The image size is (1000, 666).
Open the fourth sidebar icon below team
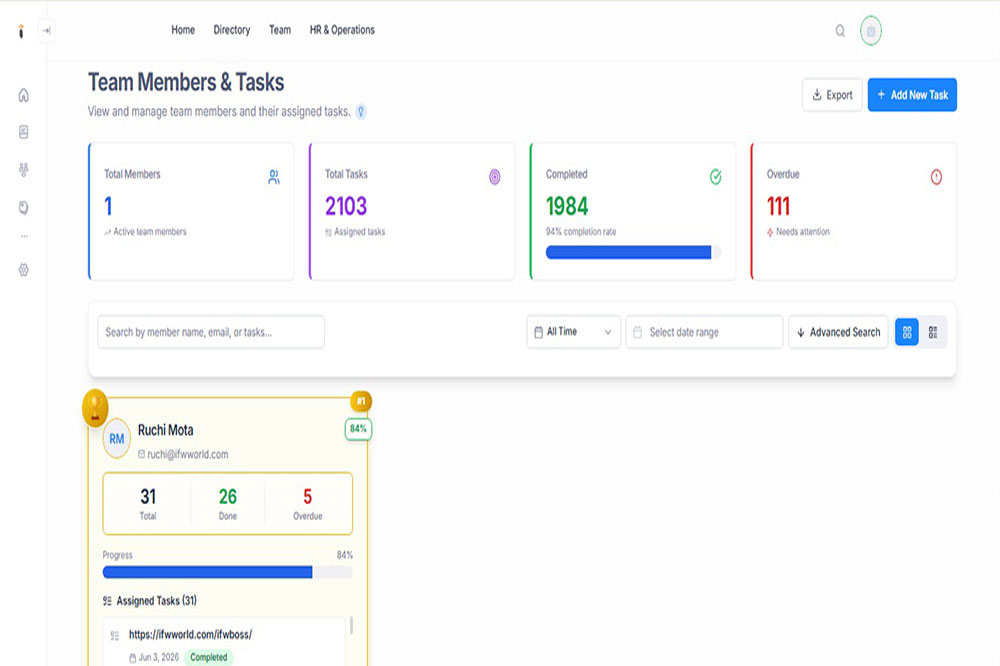click(x=24, y=207)
